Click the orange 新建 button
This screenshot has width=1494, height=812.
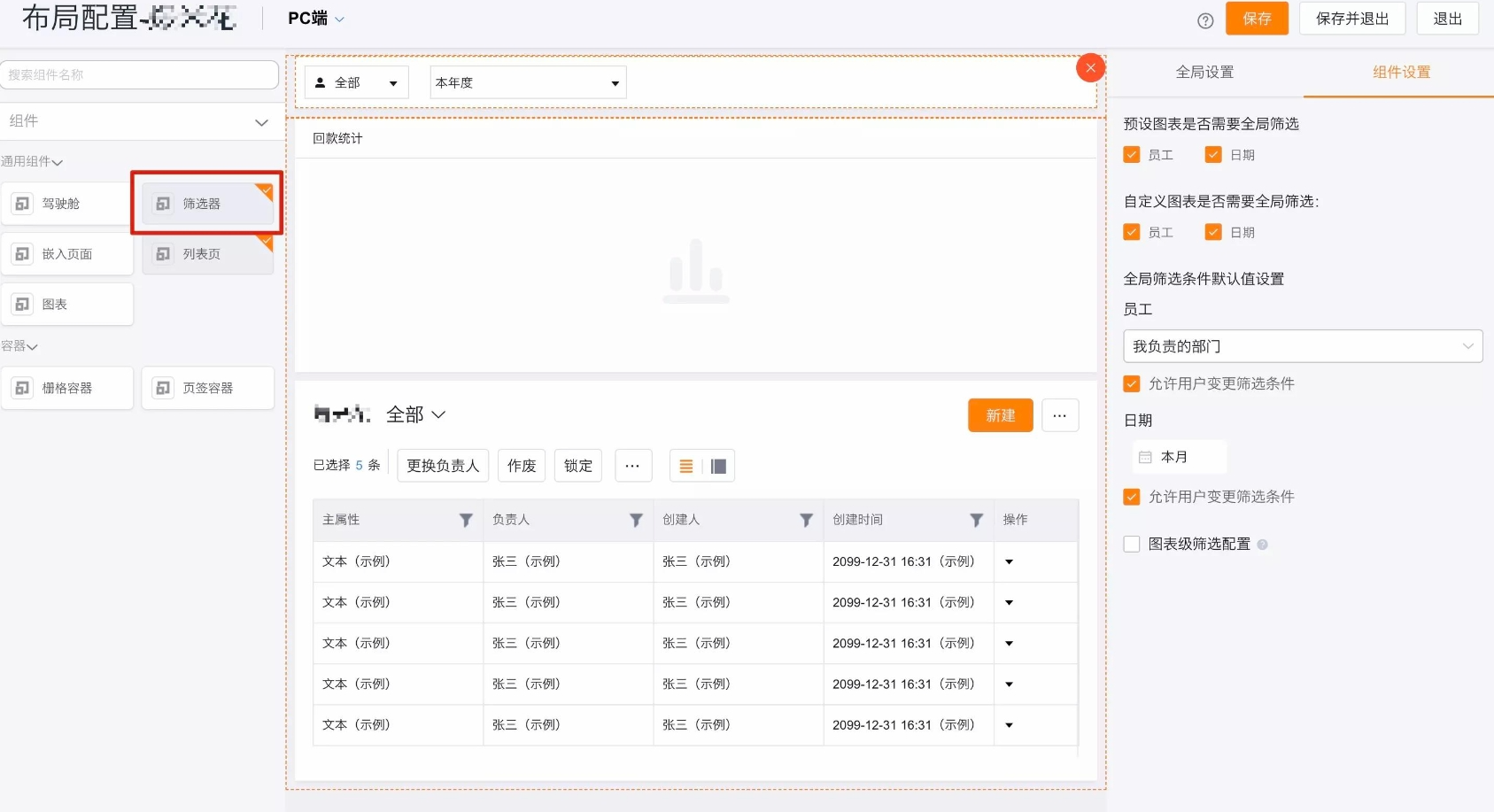click(1001, 415)
